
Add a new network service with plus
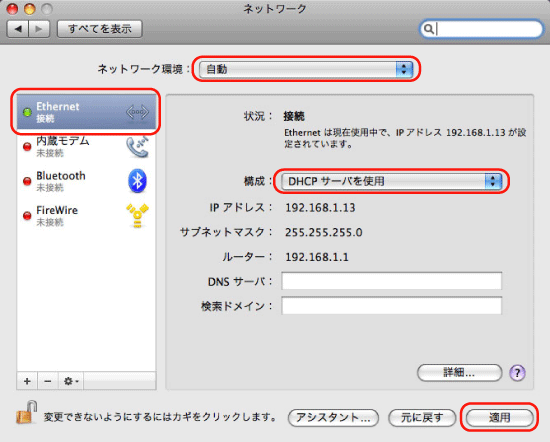pos(27,381)
